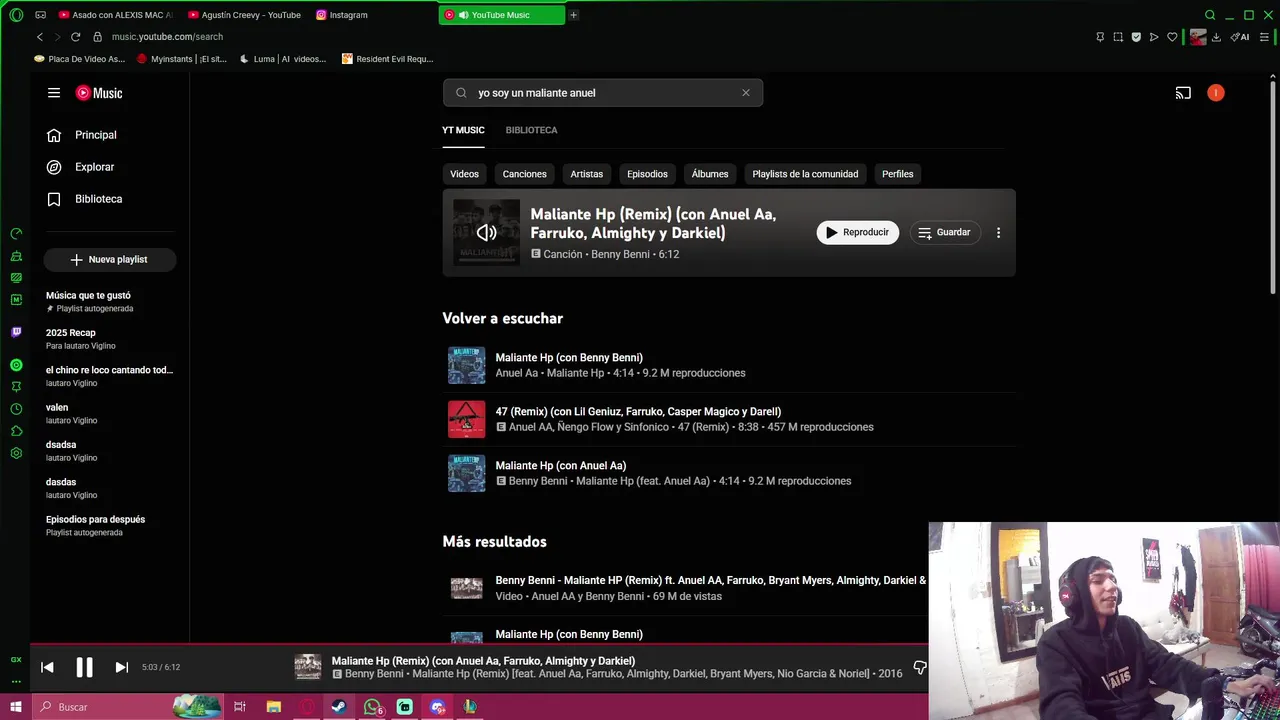Image resolution: width=1280 pixels, height=720 pixels.
Task: Click the snapshot capture icon in toolbar
Action: 1118,37
